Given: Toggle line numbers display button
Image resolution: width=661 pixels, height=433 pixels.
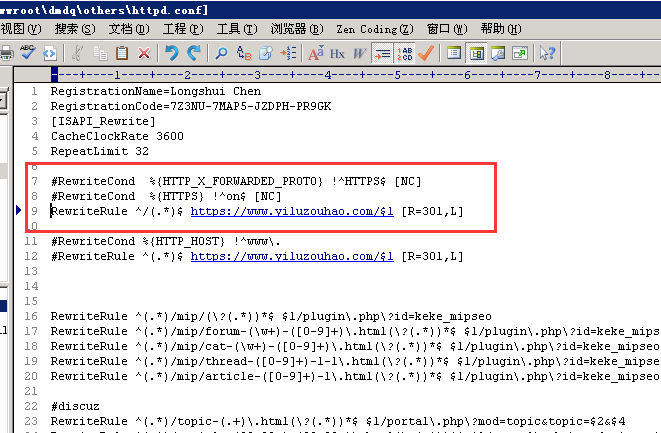Looking at the screenshot, I should [405, 53].
